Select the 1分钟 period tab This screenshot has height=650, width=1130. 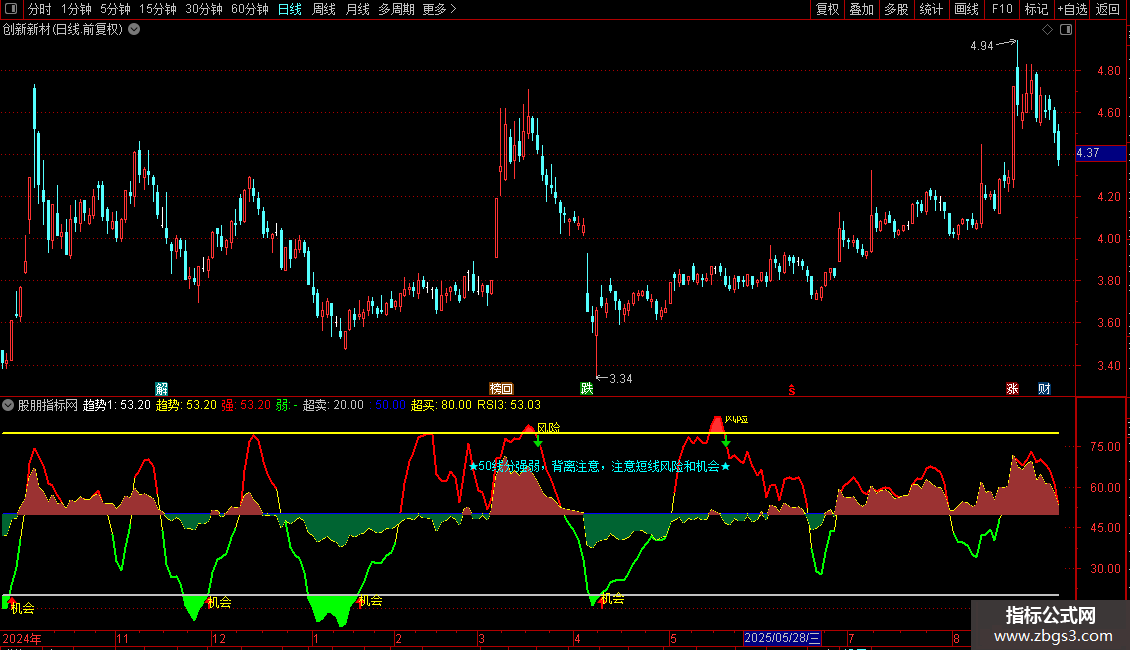[76, 9]
